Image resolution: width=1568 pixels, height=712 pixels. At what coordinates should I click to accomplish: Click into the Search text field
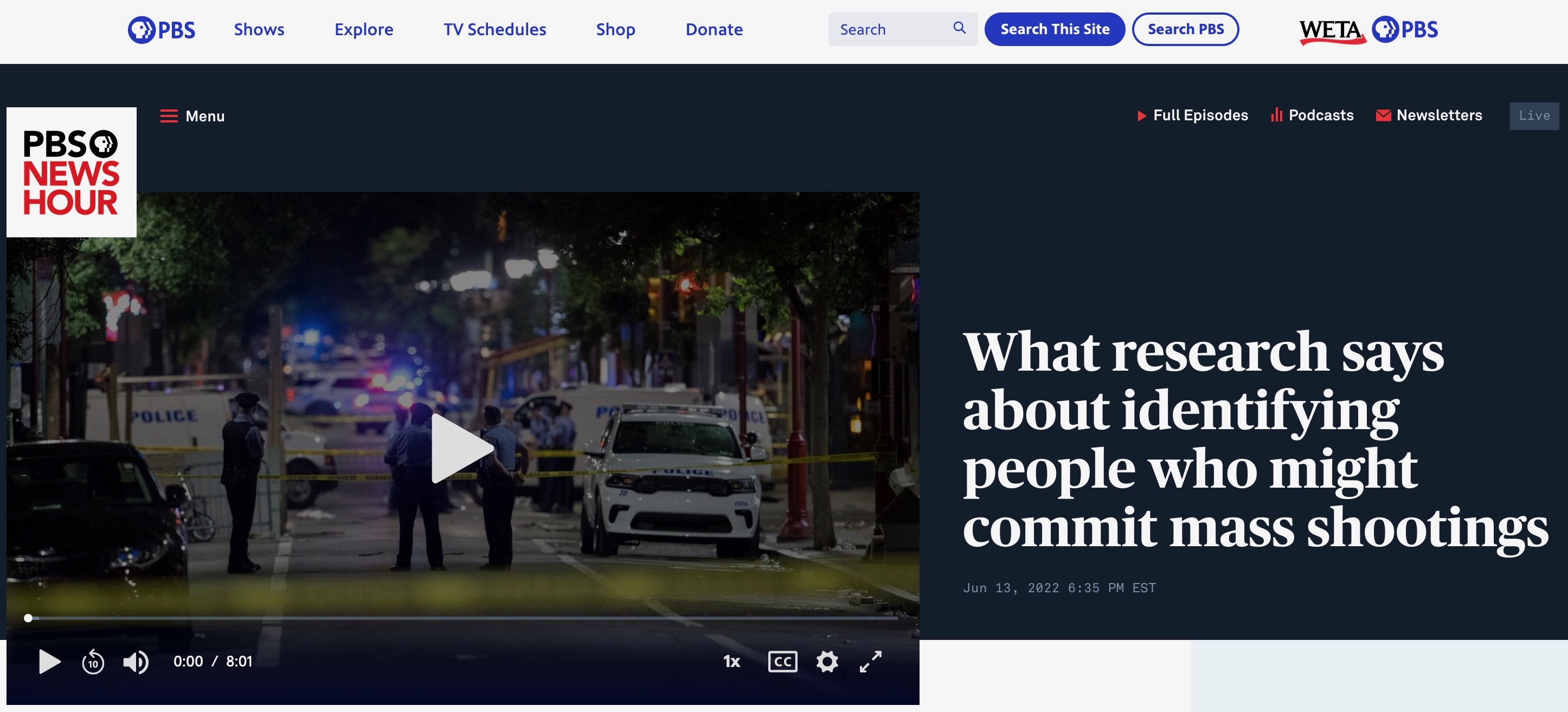pyautogui.click(x=889, y=29)
